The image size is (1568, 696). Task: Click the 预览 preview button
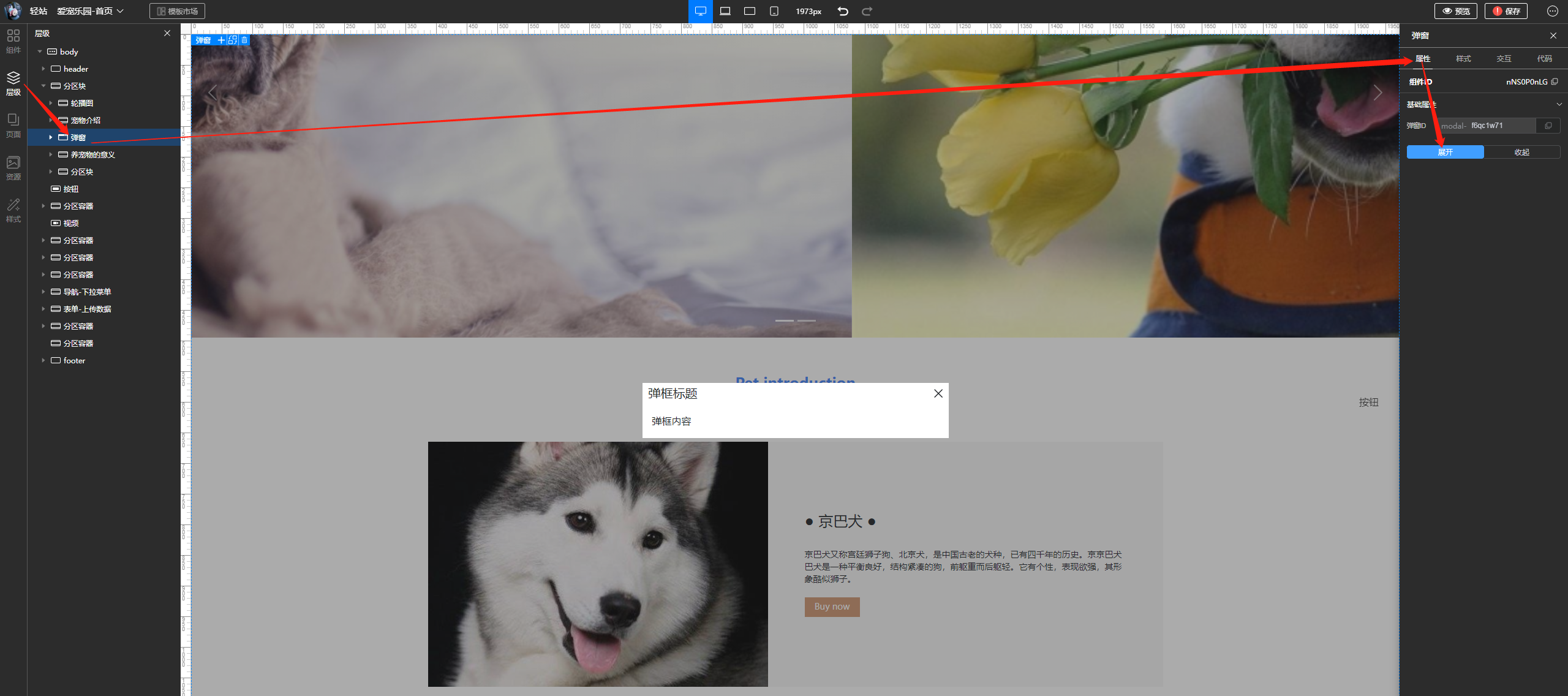click(x=1455, y=11)
